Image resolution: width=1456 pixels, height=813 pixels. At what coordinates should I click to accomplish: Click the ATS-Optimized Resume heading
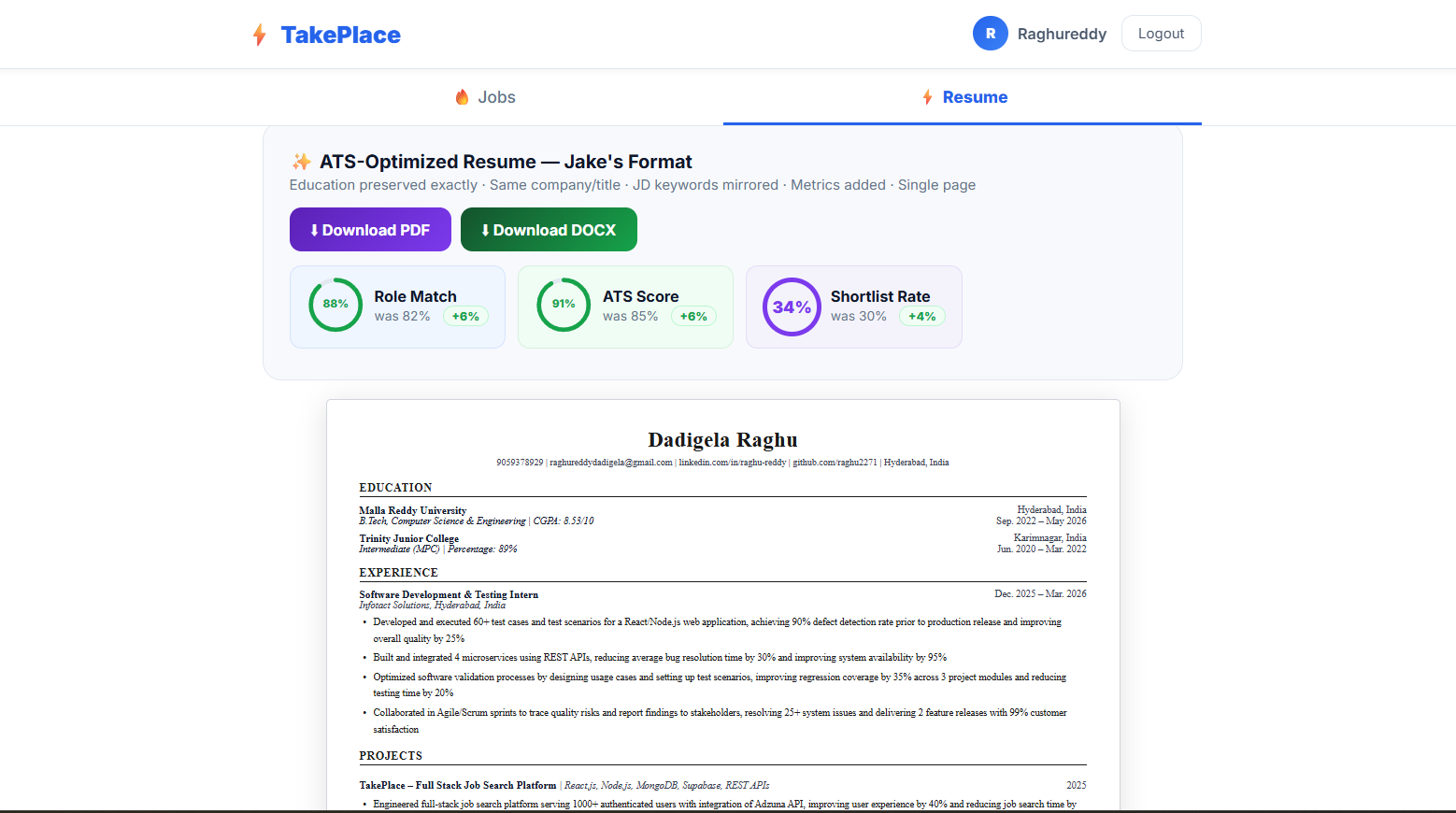point(506,162)
